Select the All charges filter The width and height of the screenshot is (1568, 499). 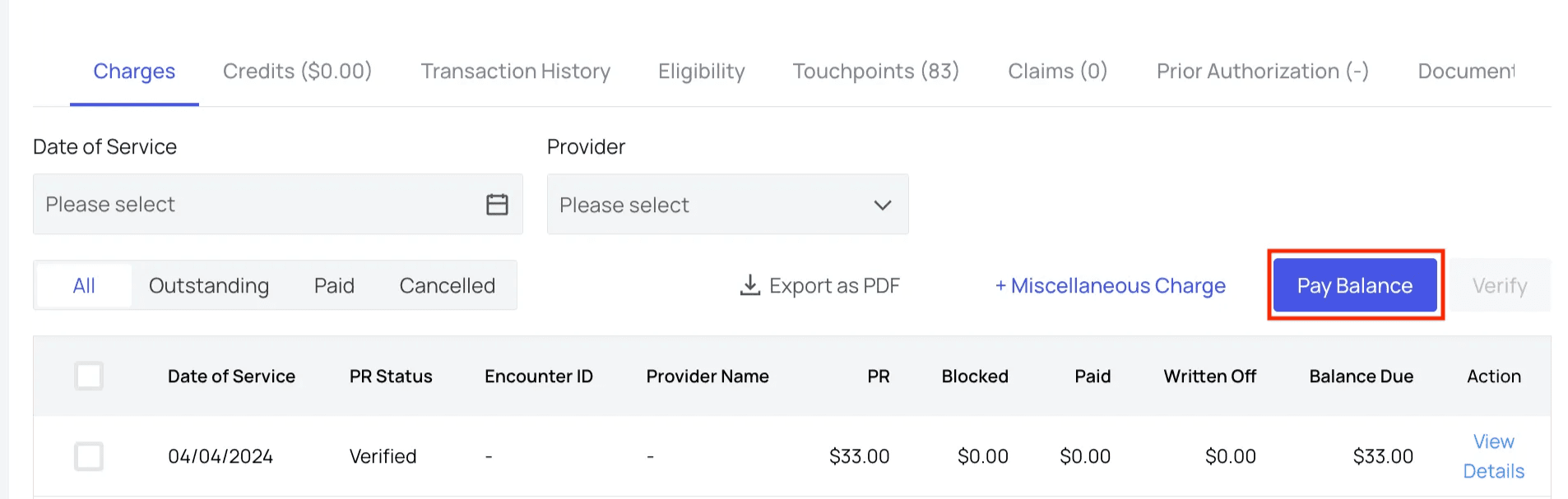pos(84,285)
